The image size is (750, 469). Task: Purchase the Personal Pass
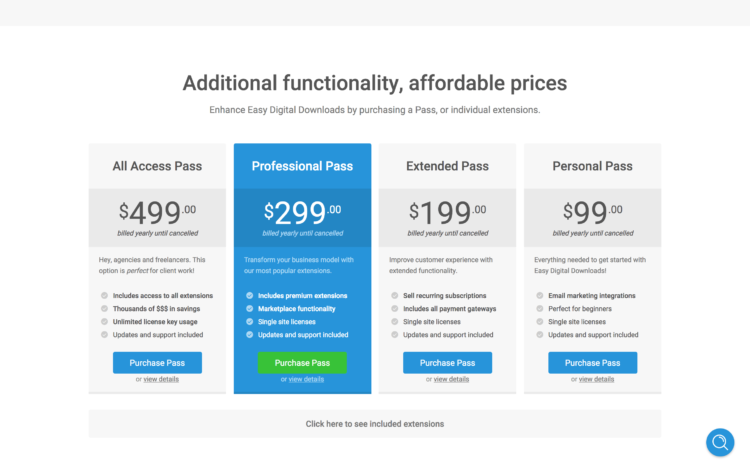[593, 363]
